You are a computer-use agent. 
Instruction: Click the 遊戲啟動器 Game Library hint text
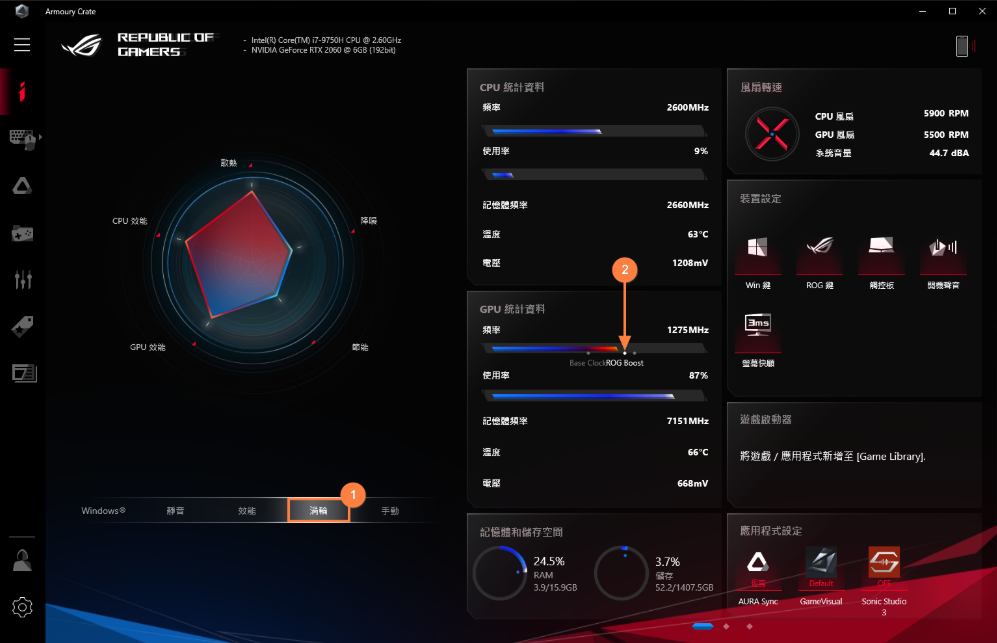[832, 456]
